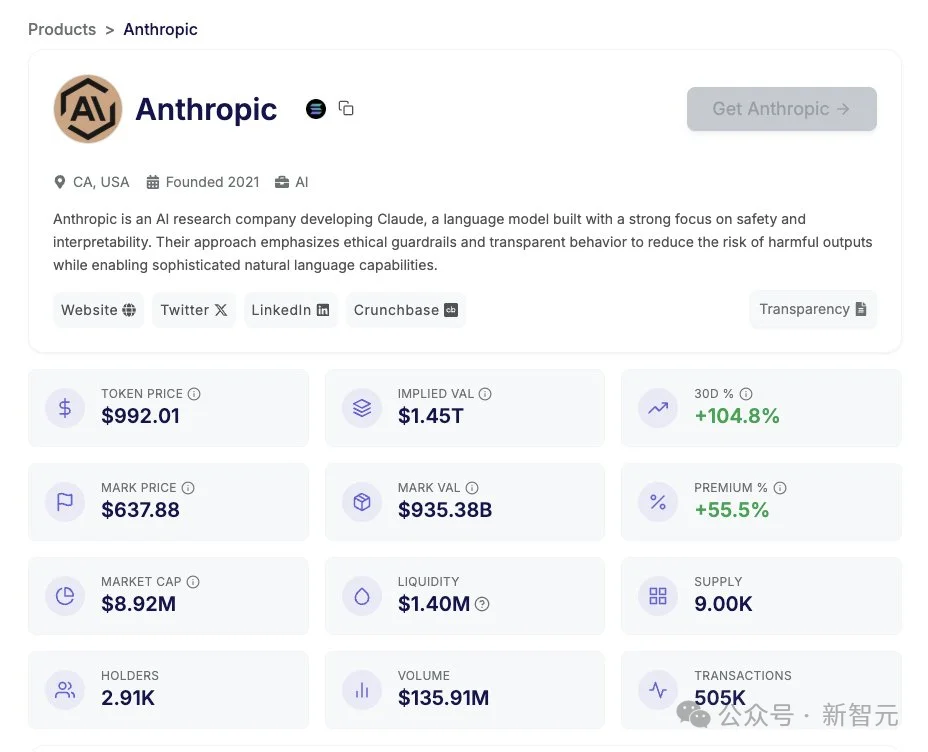The width and height of the screenshot is (928, 752).
Task: Click the Implied Val layers icon
Action: [x=361, y=407]
